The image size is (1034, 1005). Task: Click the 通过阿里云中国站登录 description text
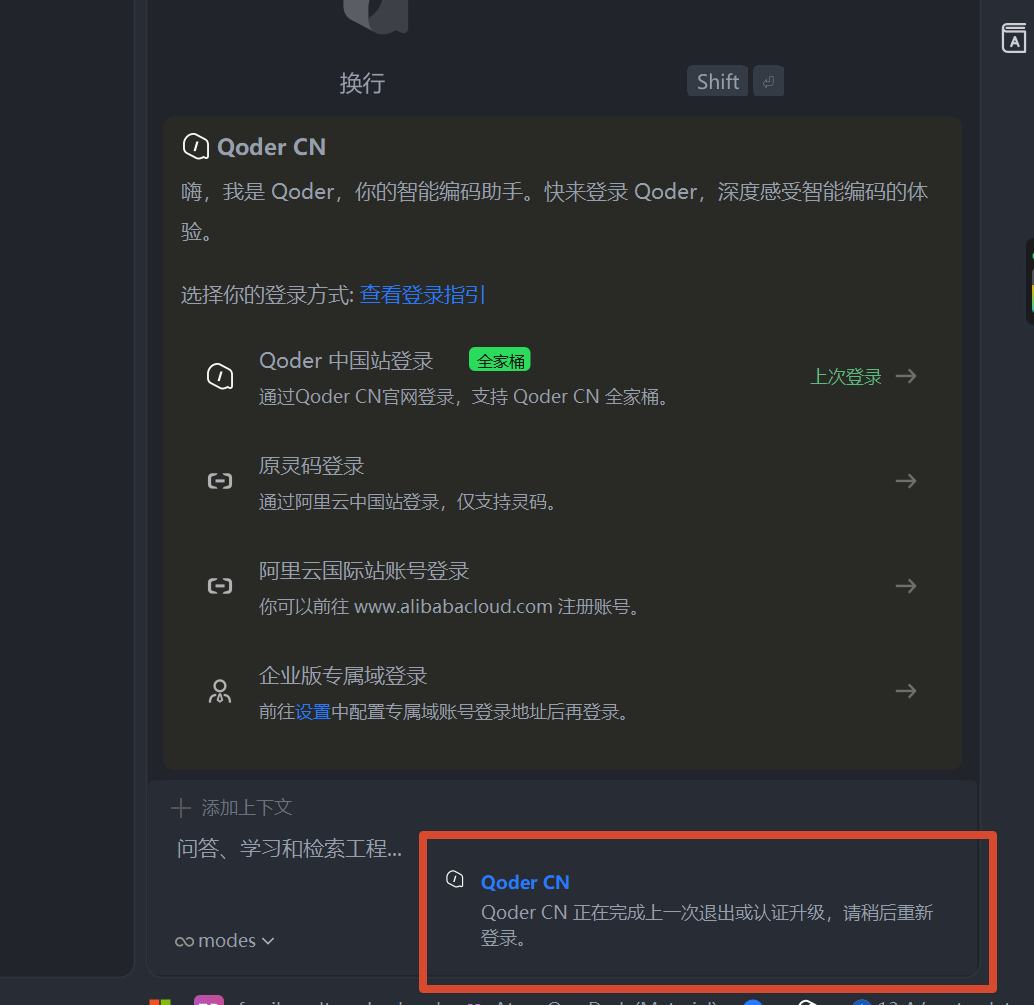[410, 502]
